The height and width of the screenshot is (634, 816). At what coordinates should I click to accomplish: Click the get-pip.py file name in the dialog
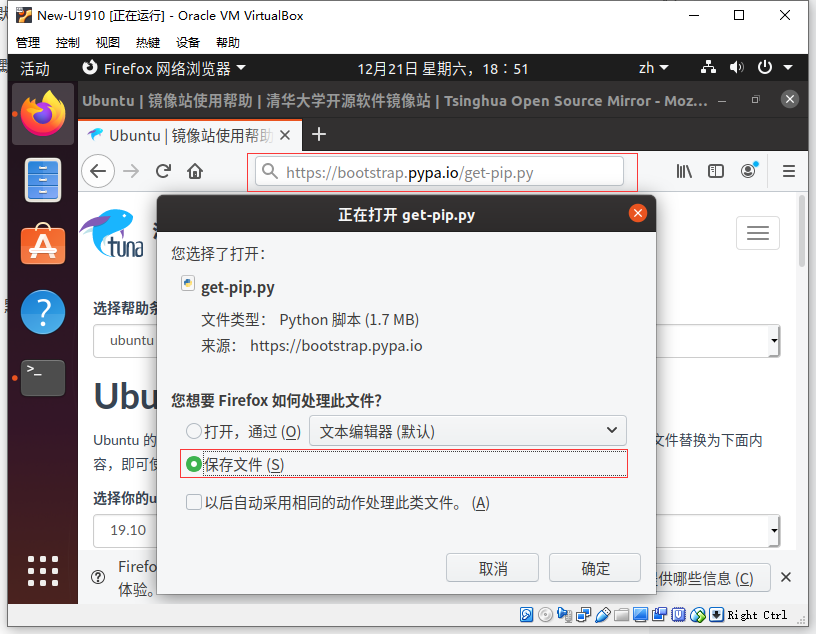click(x=237, y=287)
